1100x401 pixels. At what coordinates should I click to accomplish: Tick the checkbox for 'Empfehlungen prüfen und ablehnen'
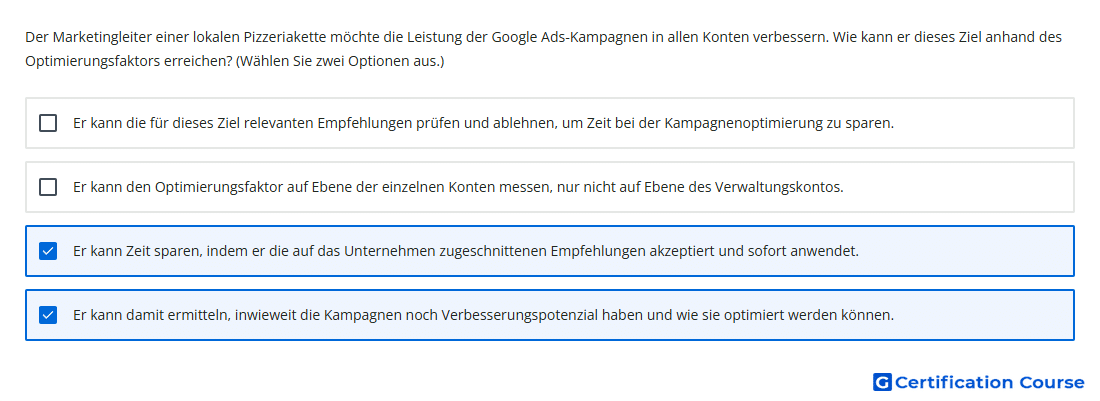point(48,123)
